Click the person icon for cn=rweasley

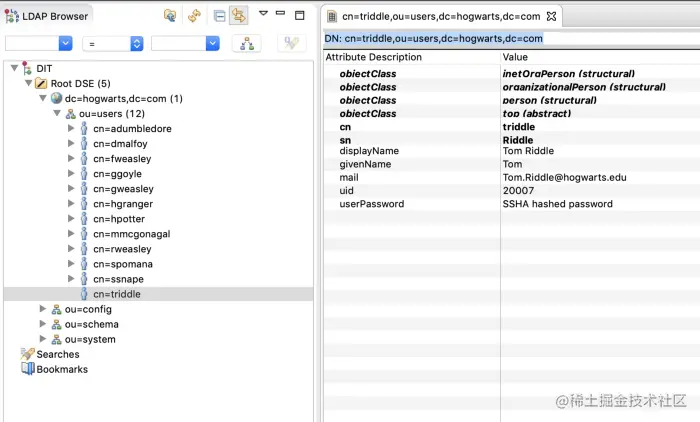tap(84, 249)
